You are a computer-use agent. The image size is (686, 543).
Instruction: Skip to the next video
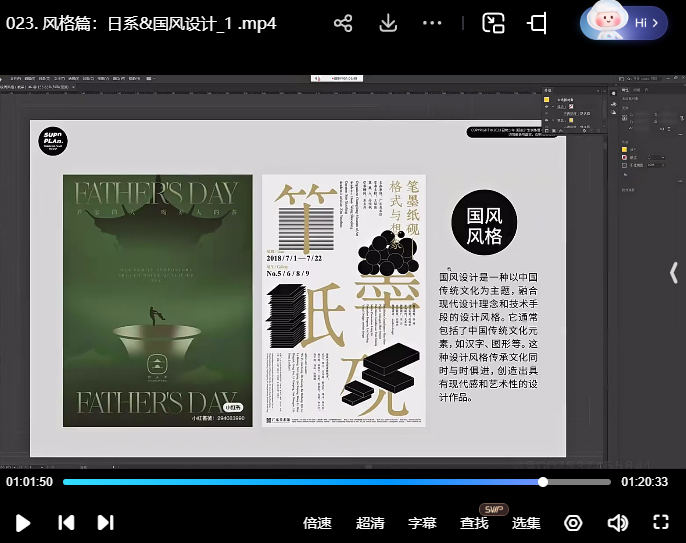[x=105, y=522]
